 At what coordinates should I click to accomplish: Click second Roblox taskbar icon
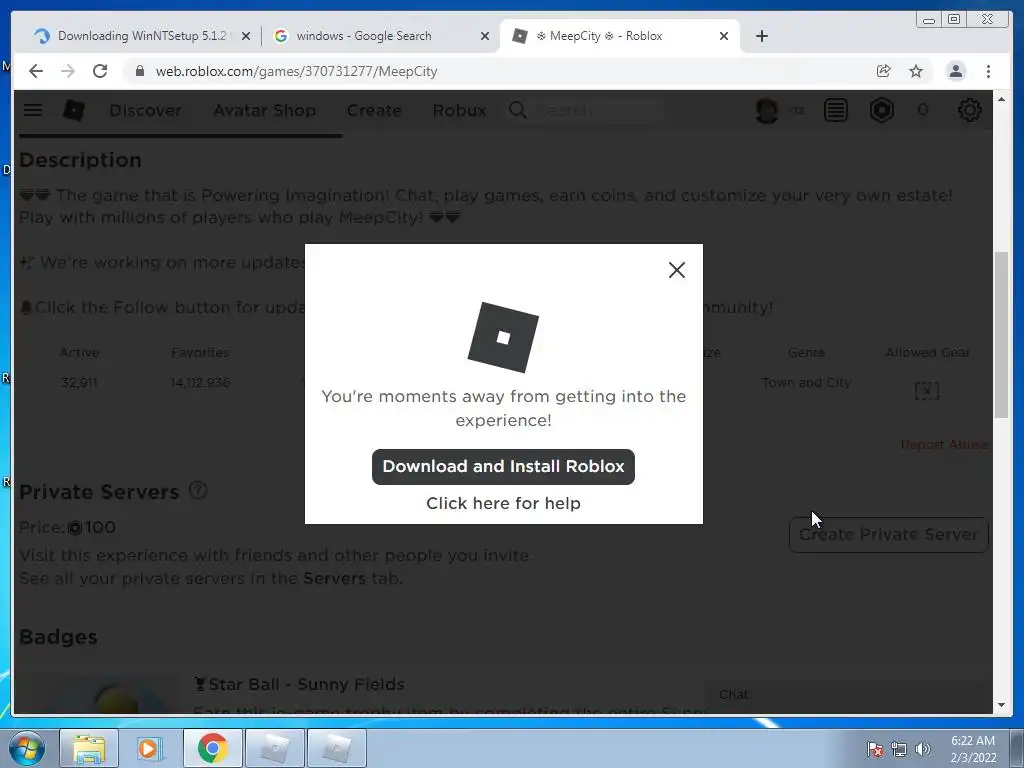[x=336, y=748]
